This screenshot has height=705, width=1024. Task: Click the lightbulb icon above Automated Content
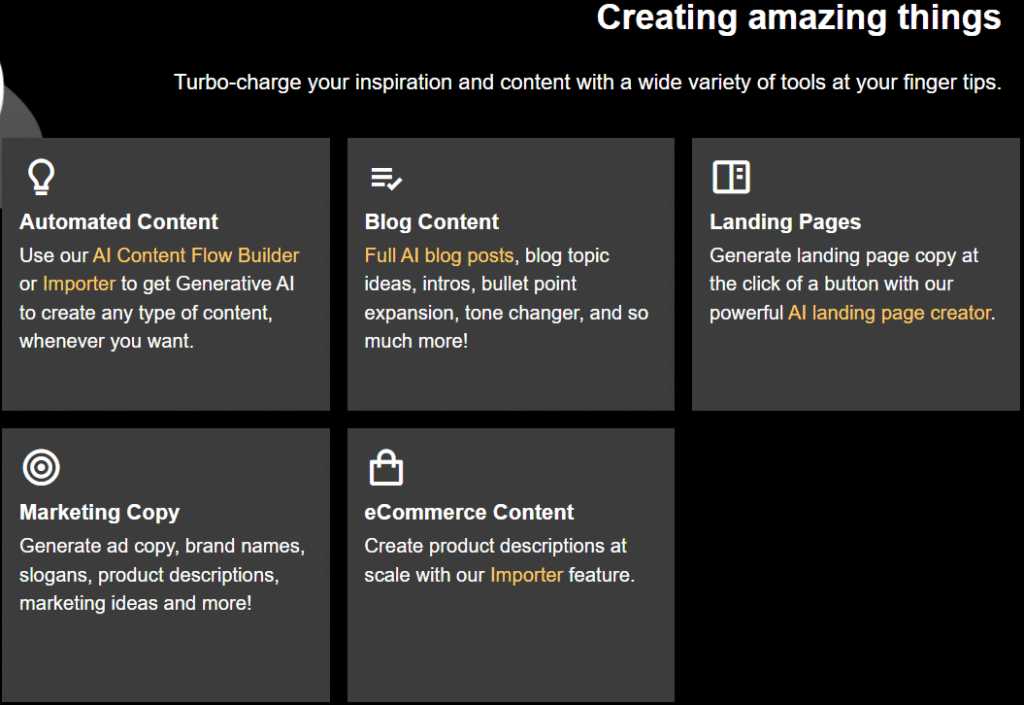point(40,177)
